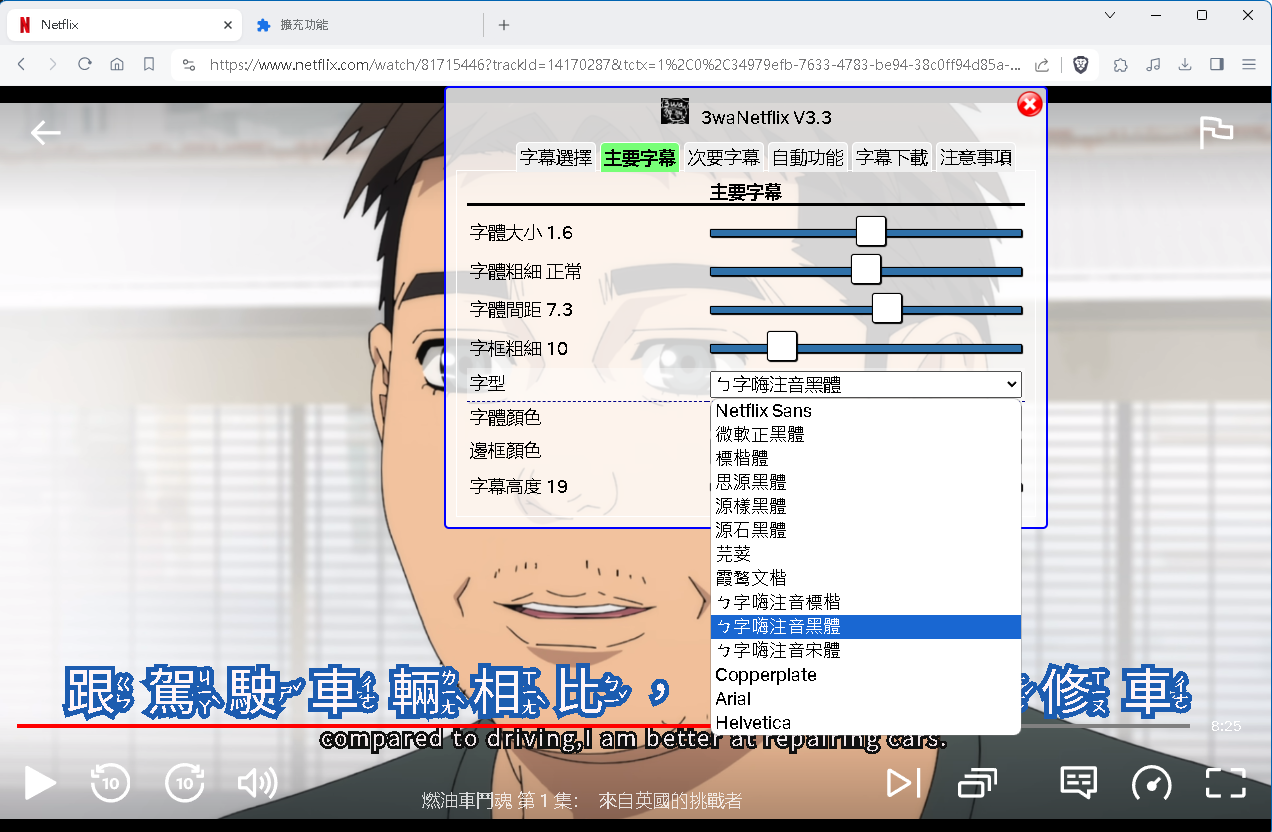This screenshot has width=1272, height=832.
Task: Select Copperplate font option
Action: coord(866,675)
